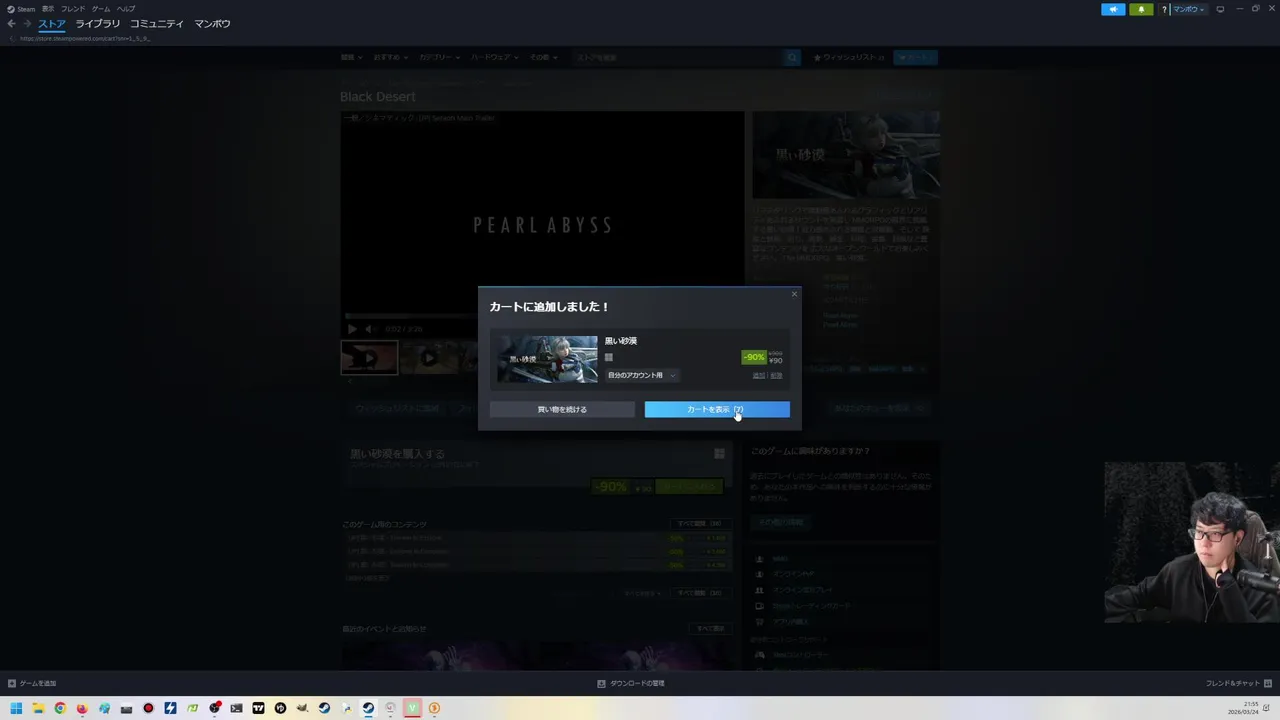Open the マンボウ profile tab
1280x720 pixels.
212,23
